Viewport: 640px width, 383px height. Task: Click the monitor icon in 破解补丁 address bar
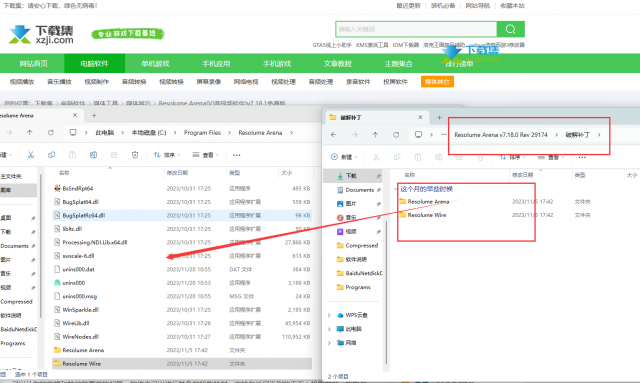[x=418, y=135]
